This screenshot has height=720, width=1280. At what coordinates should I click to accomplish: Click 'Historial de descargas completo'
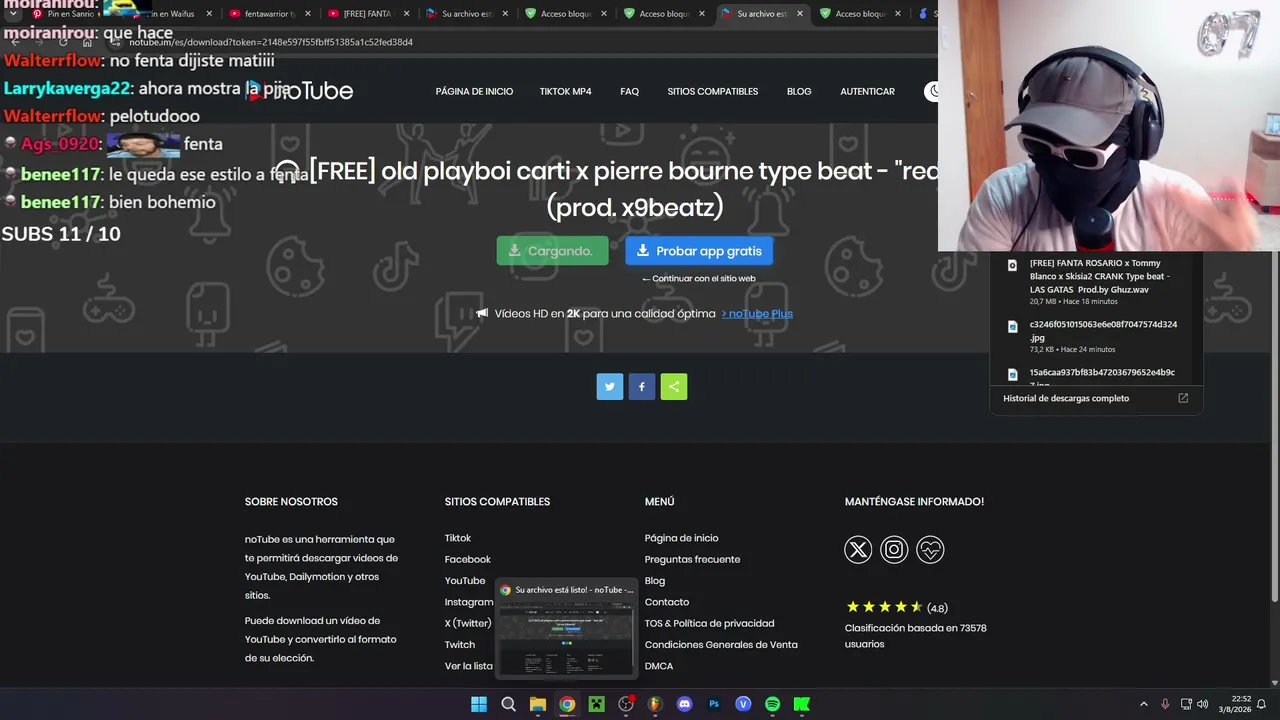(1066, 398)
